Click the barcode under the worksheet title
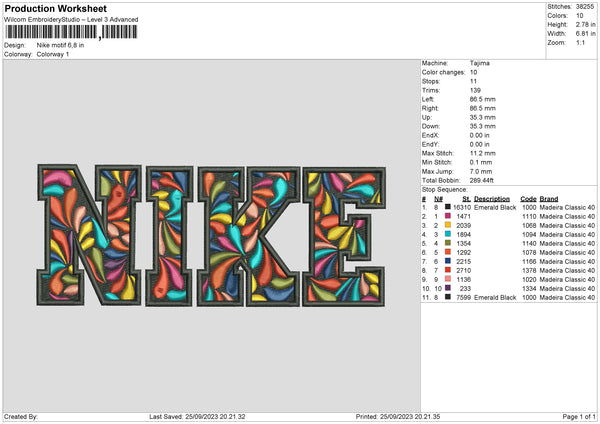The height and width of the screenshot is (424, 600). [71, 32]
